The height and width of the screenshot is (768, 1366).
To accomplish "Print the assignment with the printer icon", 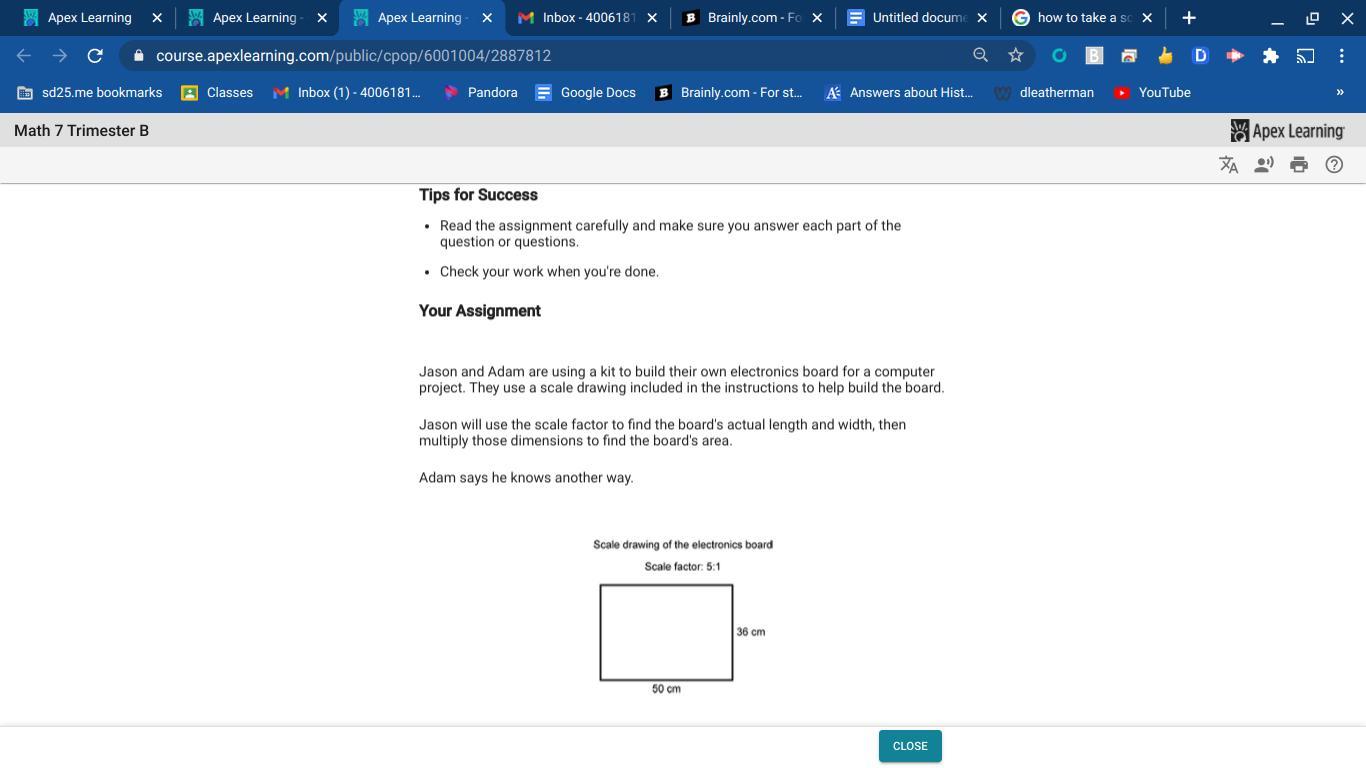I will (1299, 165).
